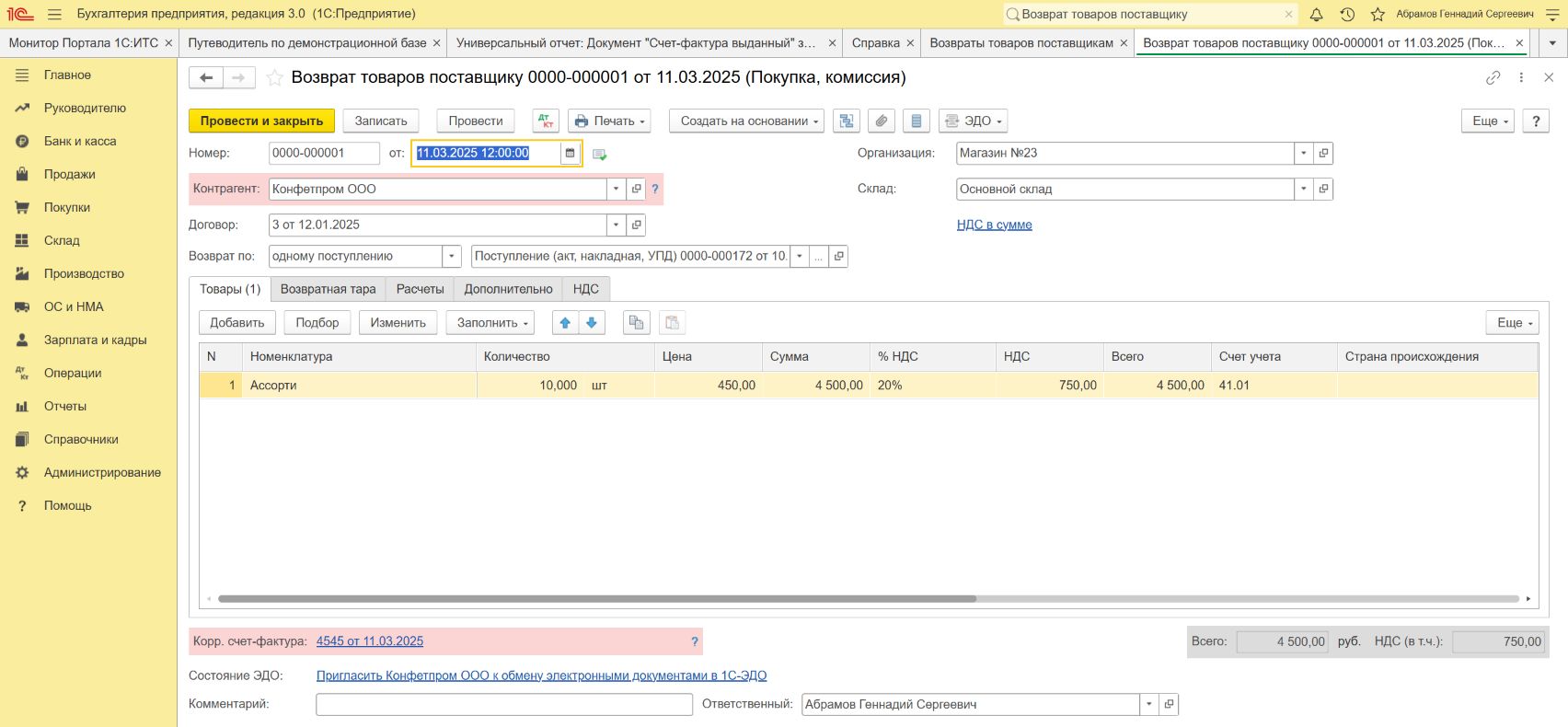Copy rows with the copy icon
Viewport: 1568px width, 727px height.
point(636,323)
